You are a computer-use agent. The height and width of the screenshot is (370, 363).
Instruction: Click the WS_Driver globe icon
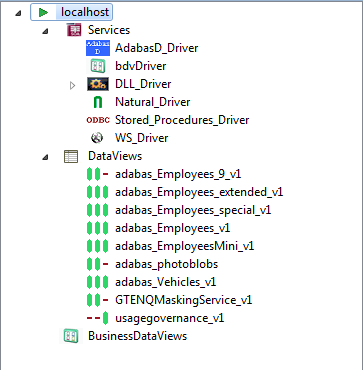click(x=97, y=138)
